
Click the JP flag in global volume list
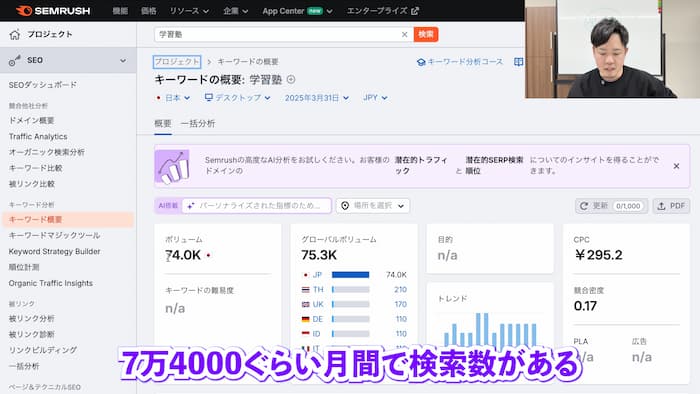click(x=305, y=275)
